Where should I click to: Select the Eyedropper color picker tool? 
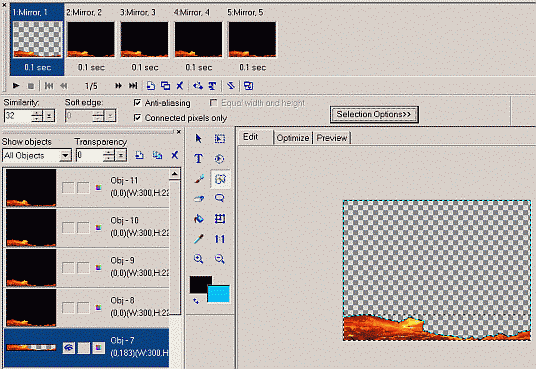[199, 239]
